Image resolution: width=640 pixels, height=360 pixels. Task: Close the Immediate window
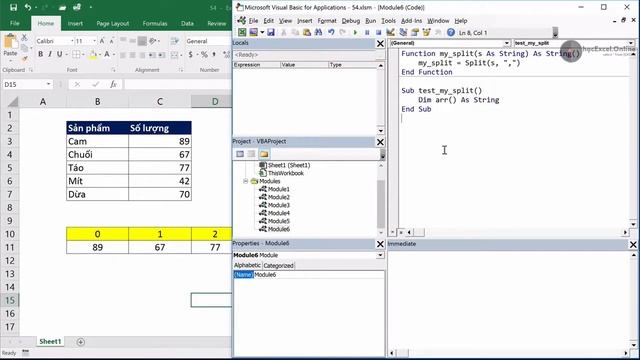click(x=633, y=244)
